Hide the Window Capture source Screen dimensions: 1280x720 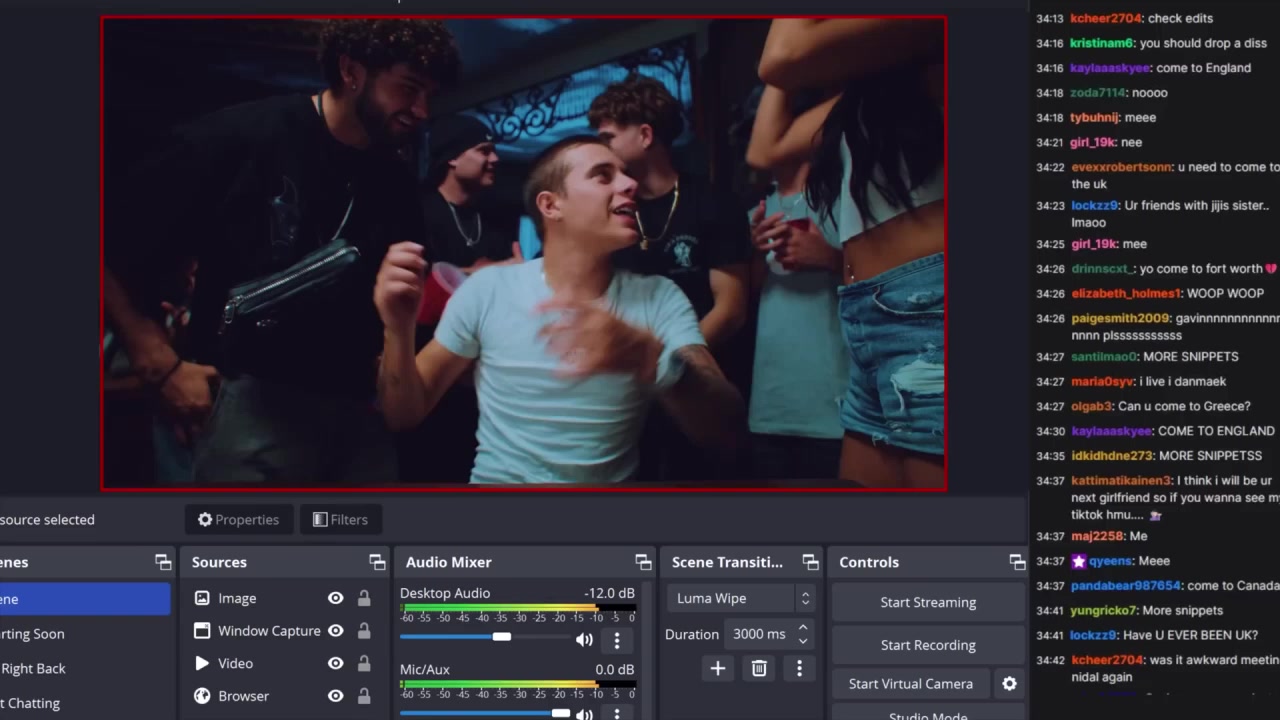click(336, 631)
